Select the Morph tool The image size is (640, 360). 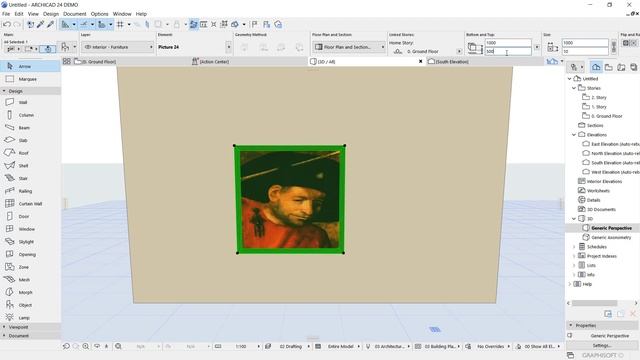point(30,292)
